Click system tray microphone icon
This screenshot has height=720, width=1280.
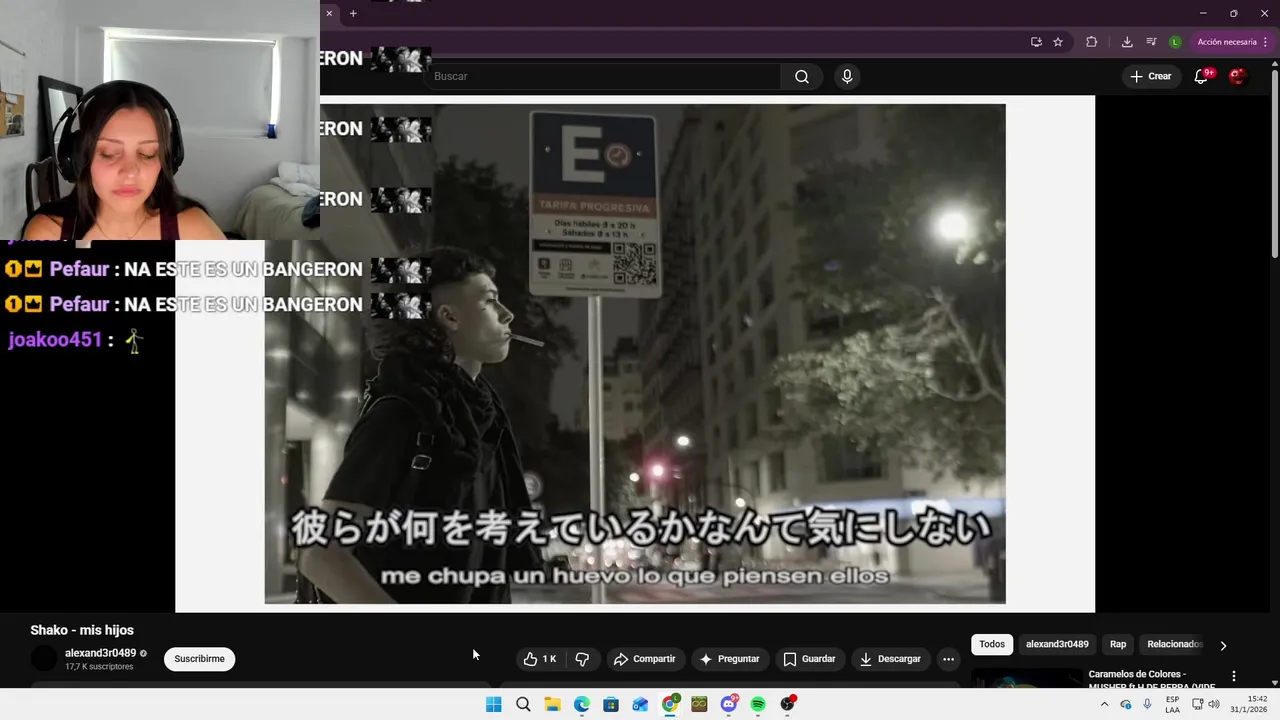(1147, 704)
